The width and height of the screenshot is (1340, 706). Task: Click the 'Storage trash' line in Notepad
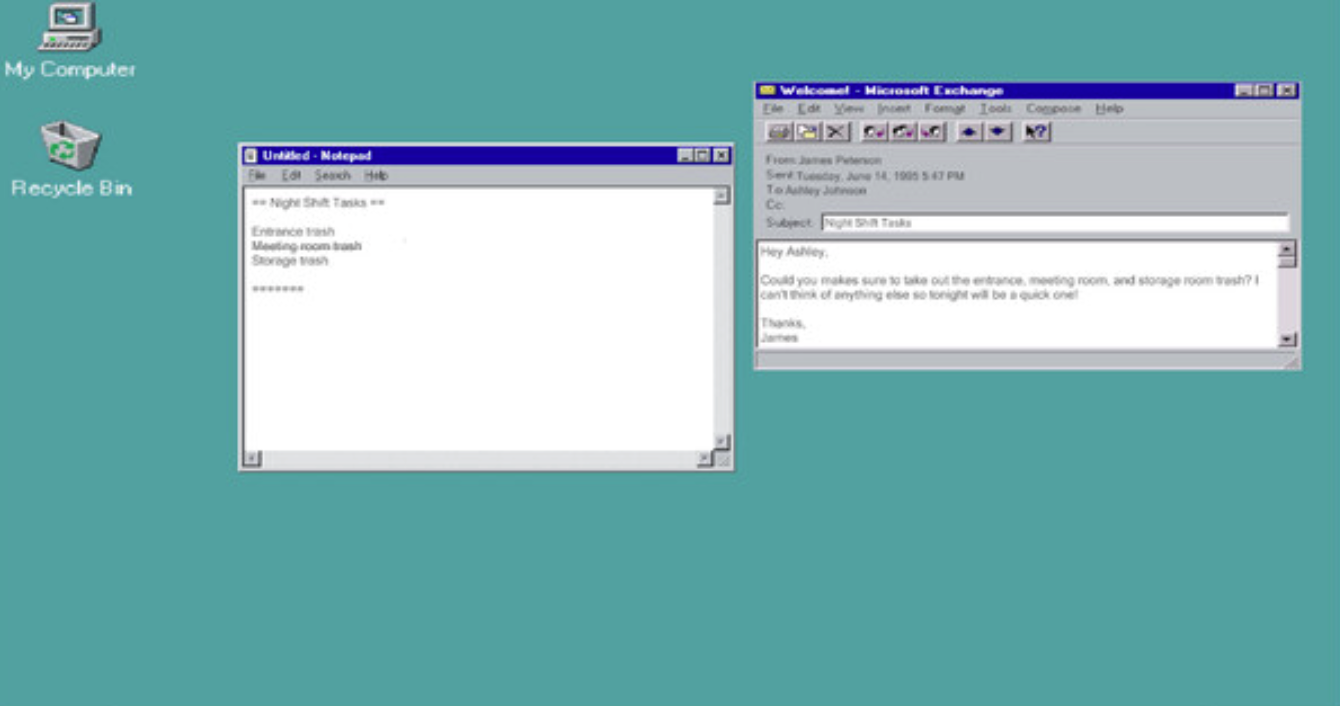point(290,261)
